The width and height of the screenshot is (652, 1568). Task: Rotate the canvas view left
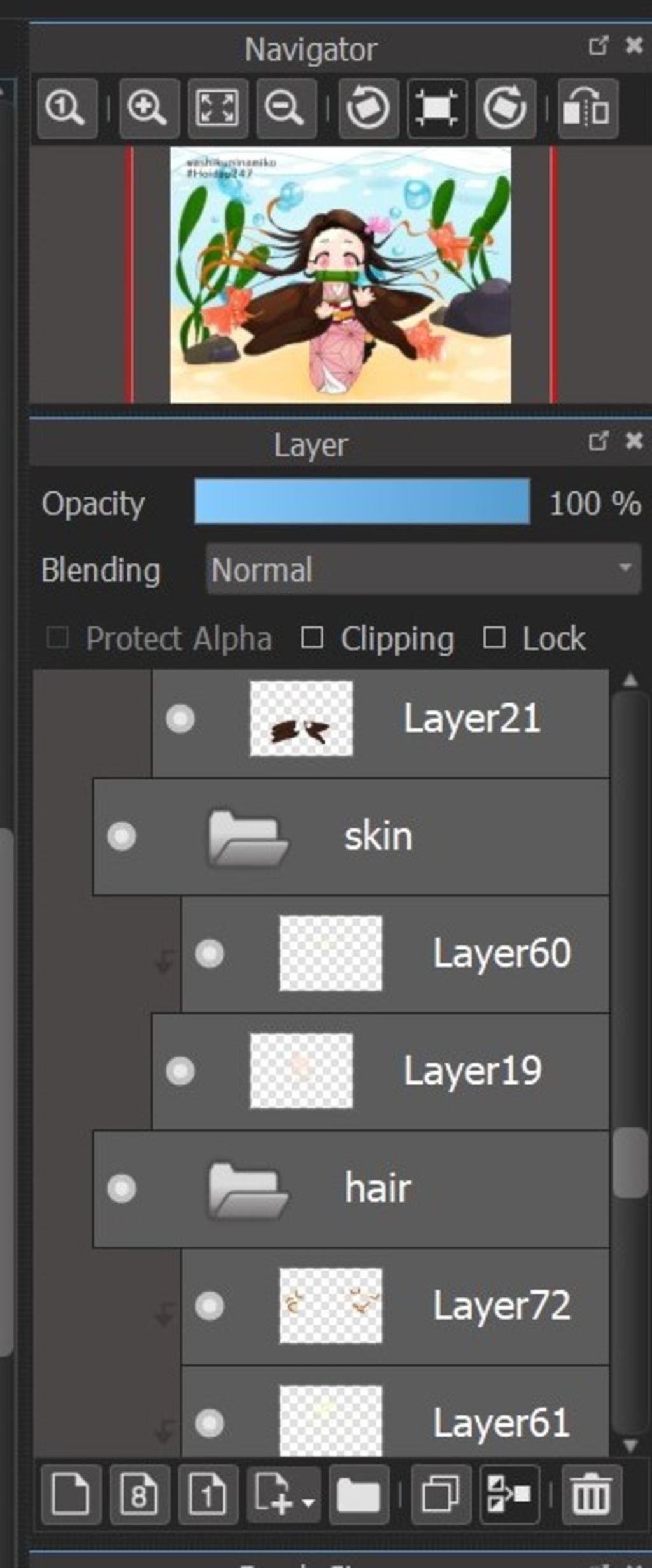[368, 108]
